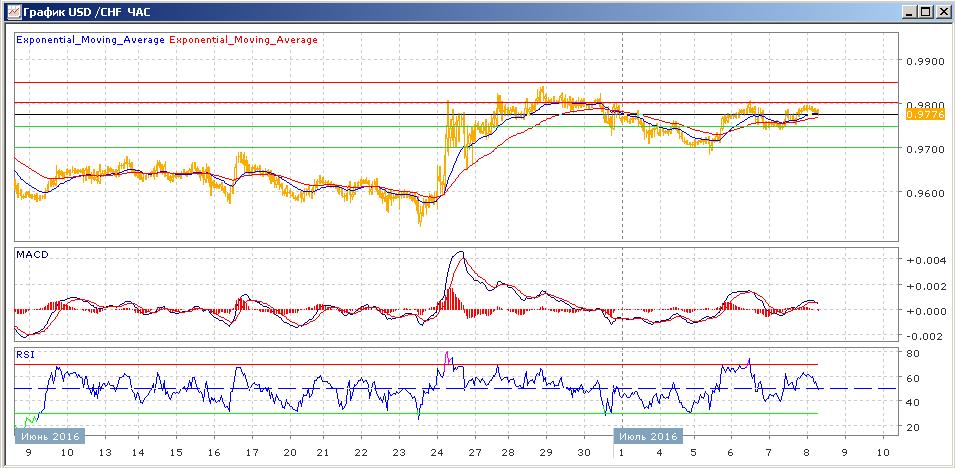Click date label 27 on time axis

pyautogui.click(x=474, y=453)
